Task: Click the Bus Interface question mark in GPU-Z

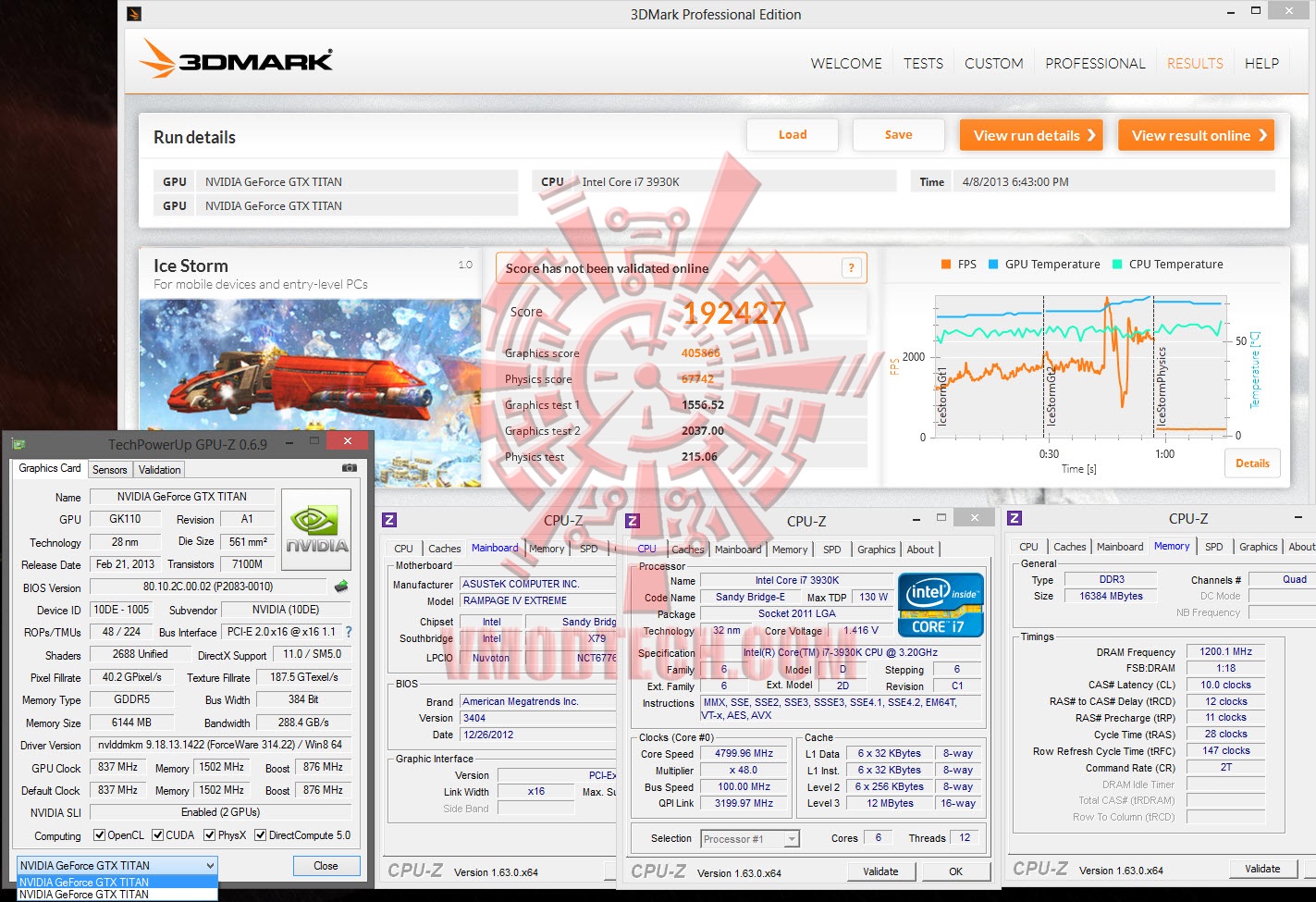Action: click(x=349, y=632)
